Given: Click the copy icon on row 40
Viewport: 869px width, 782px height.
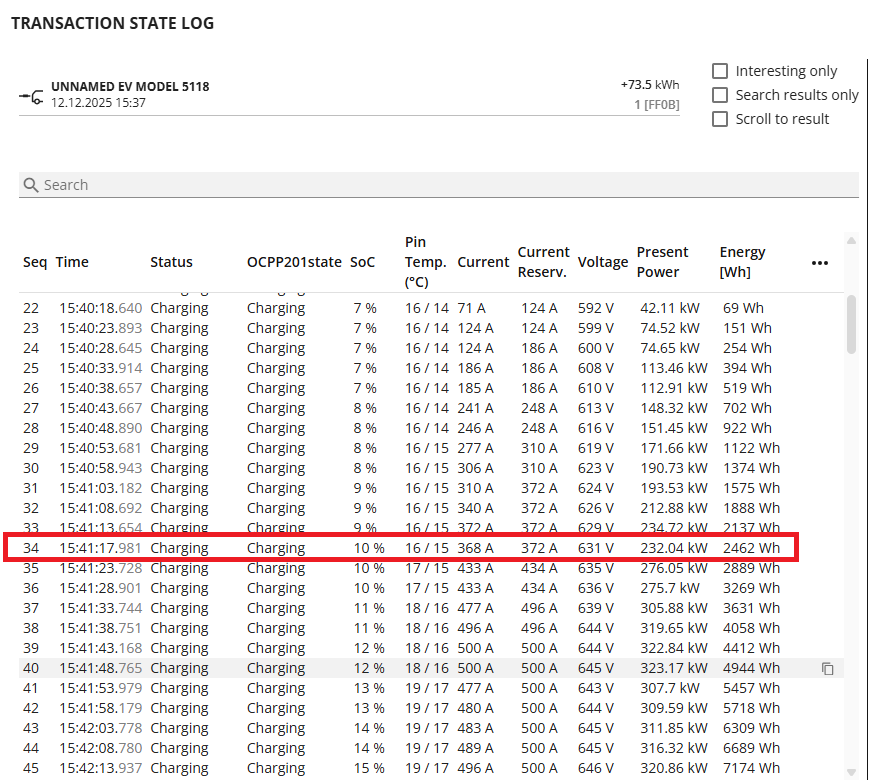Looking at the screenshot, I should [x=827, y=668].
